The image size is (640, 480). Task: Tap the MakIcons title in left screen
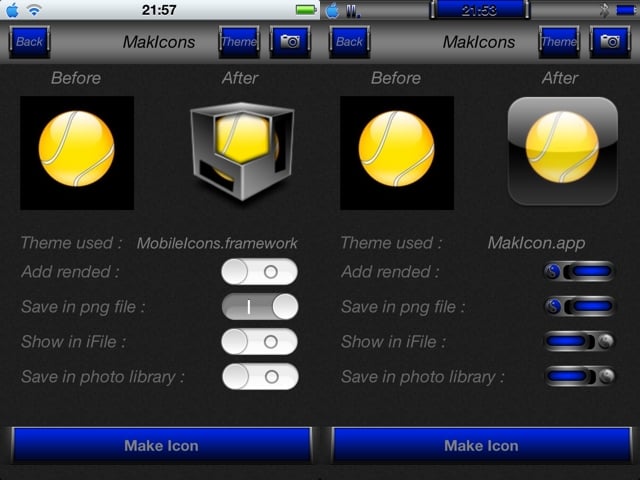[159, 42]
